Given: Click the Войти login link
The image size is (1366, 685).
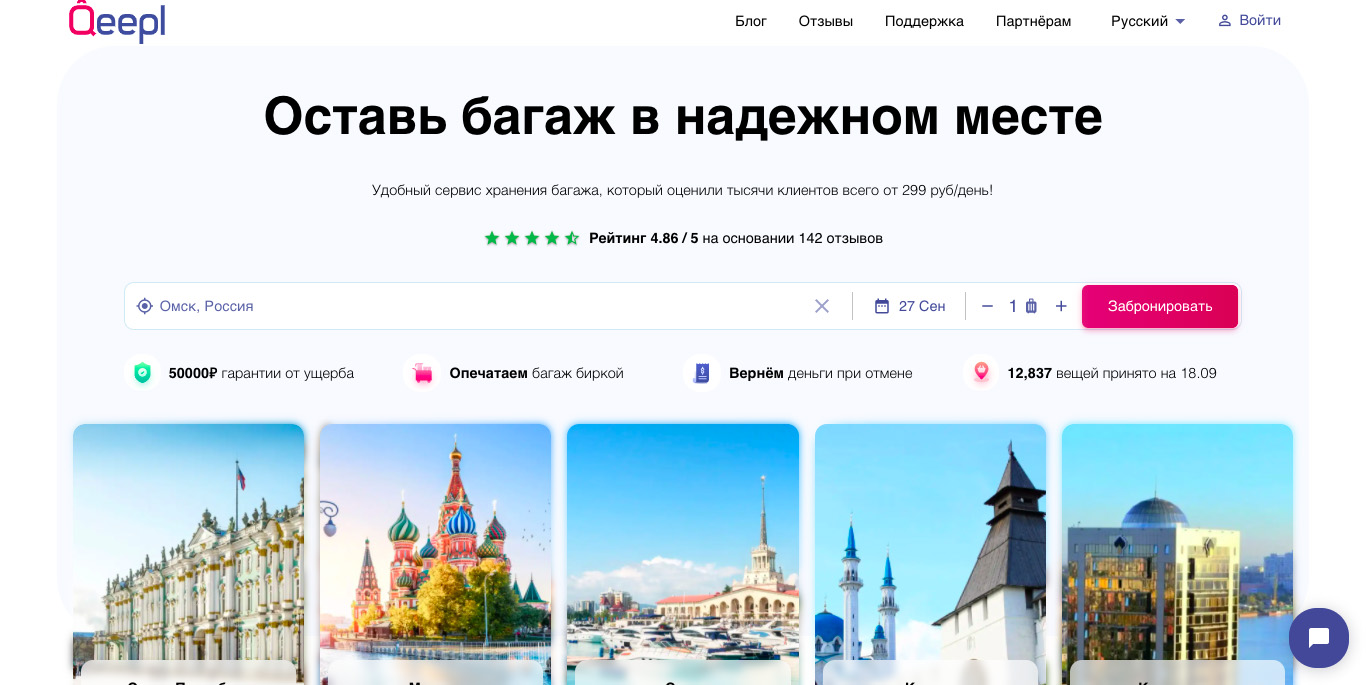Looking at the screenshot, I should [x=1249, y=20].
